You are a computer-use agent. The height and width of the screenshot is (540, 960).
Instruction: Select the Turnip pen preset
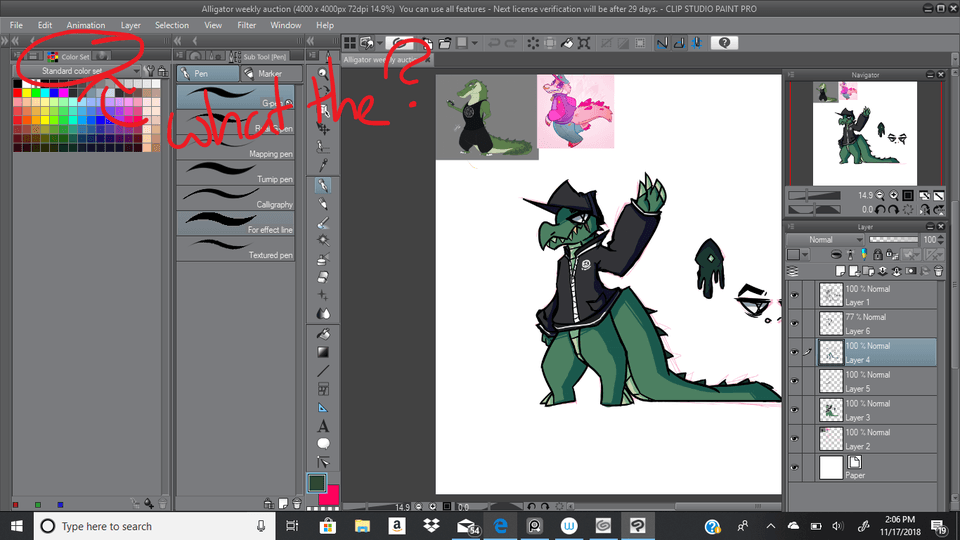click(x=236, y=170)
